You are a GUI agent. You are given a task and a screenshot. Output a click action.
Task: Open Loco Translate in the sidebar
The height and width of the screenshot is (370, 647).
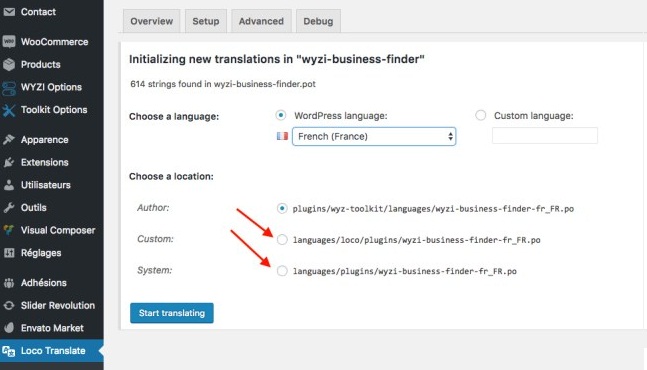(52, 351)
